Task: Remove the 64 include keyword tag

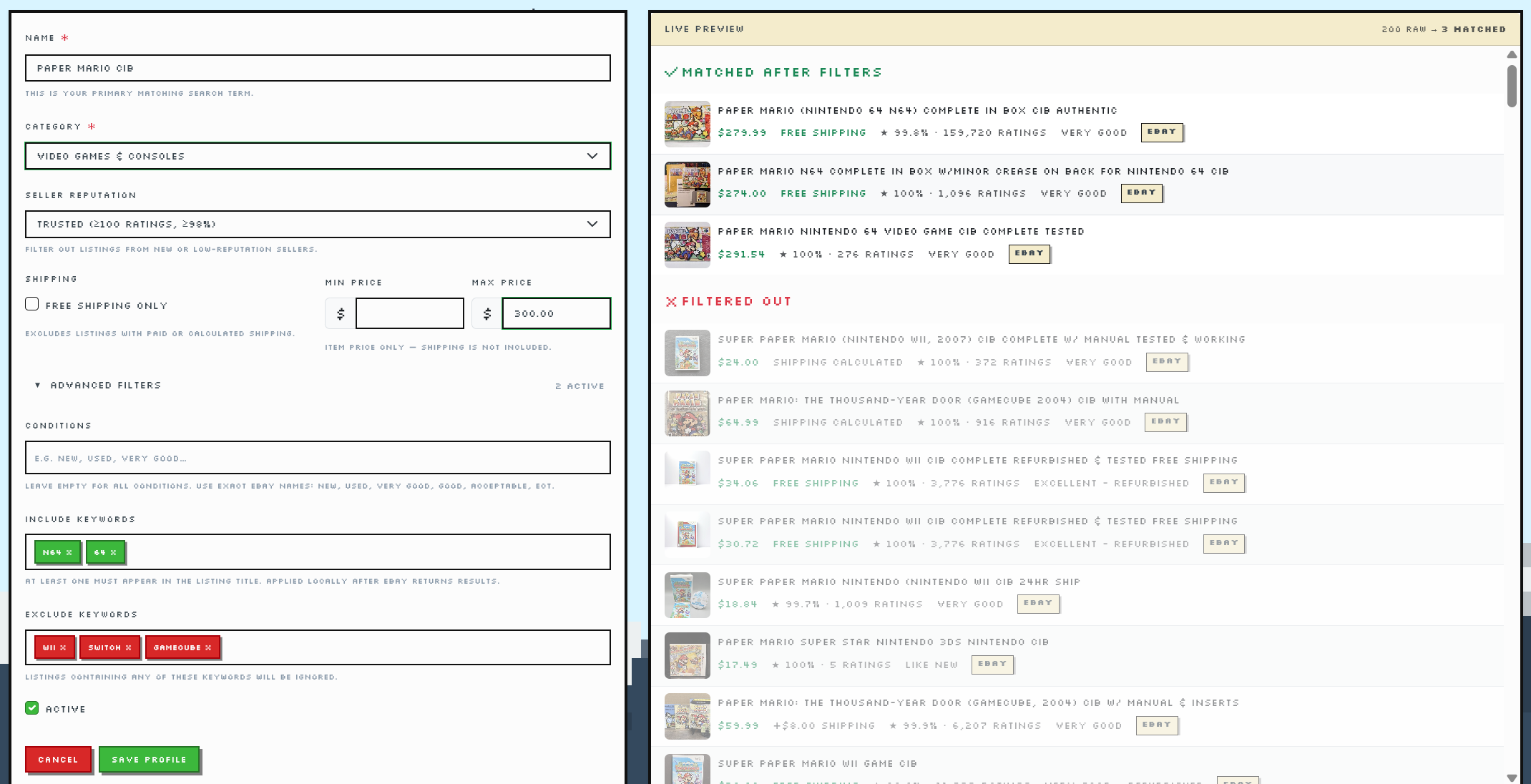Action: 113,552
